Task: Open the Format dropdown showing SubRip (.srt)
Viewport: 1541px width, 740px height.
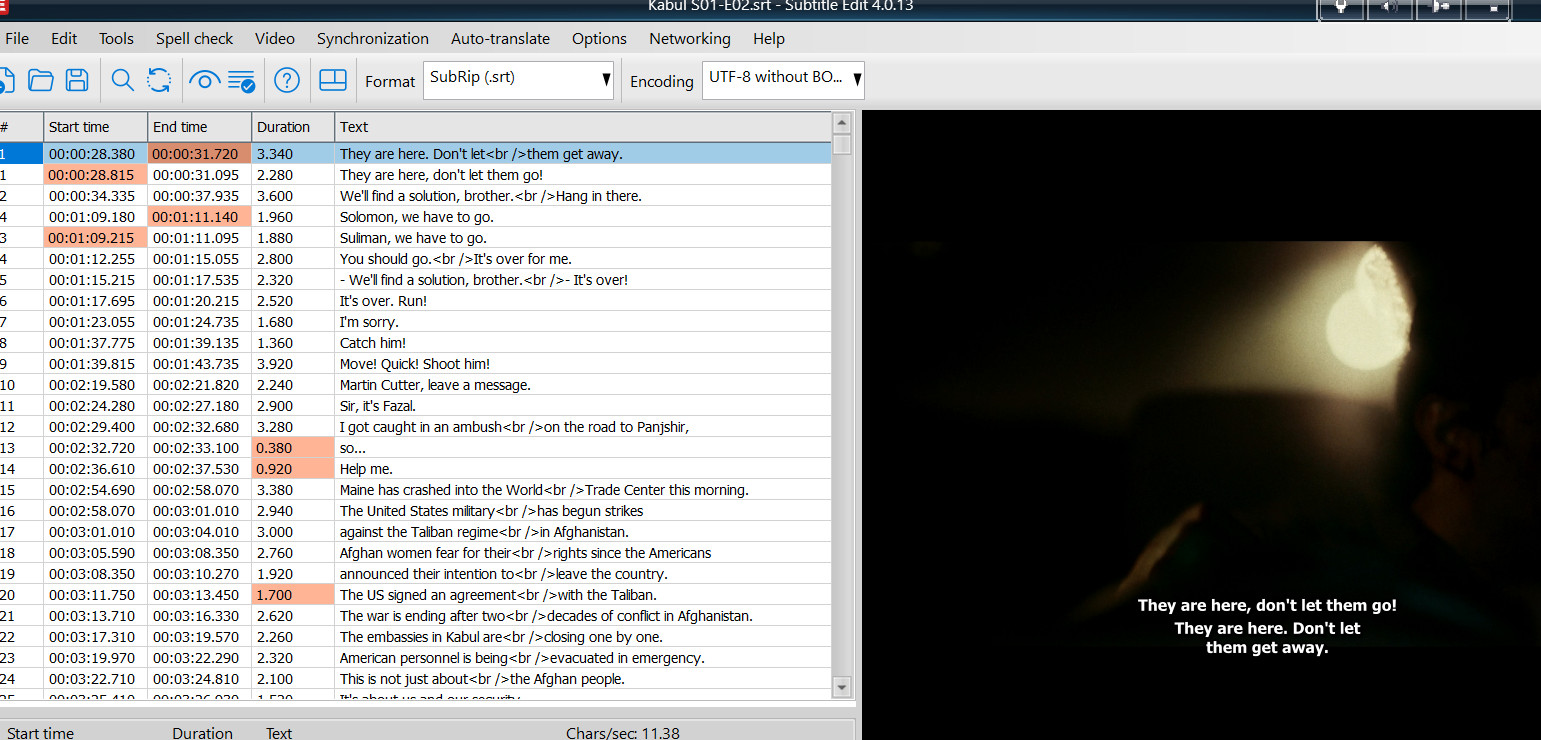Action: click(519, 80)
